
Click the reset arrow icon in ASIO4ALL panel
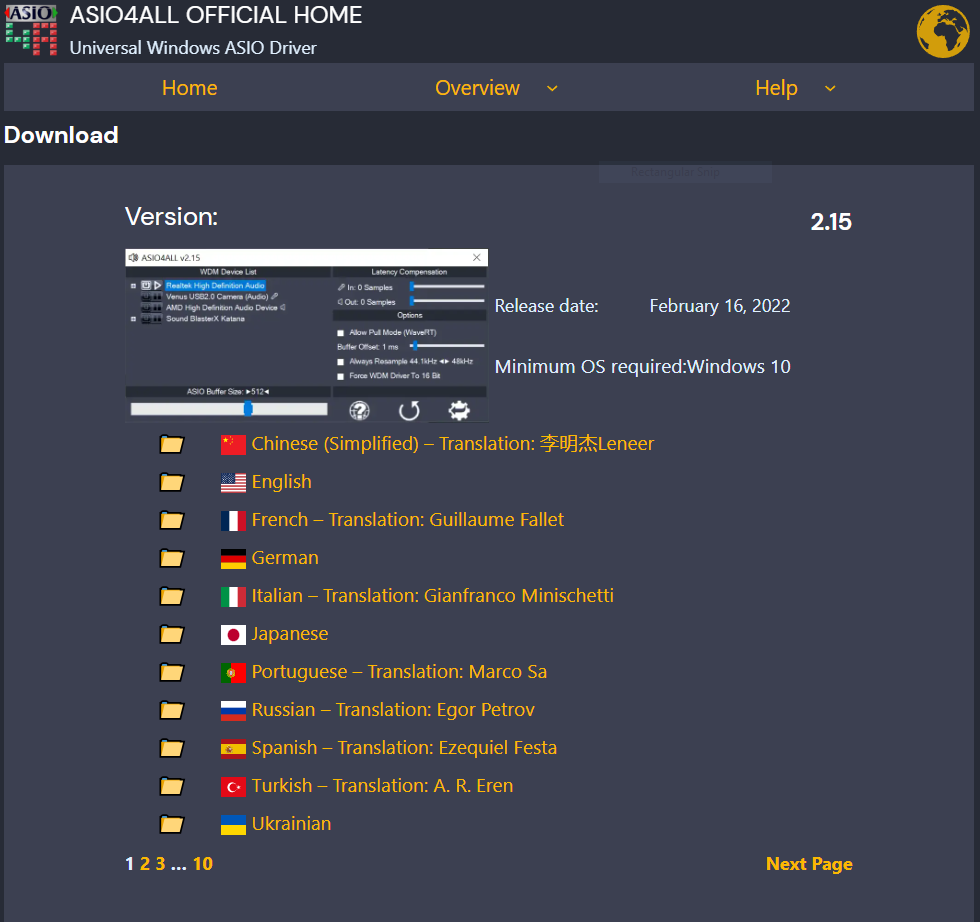pos(409,411)
